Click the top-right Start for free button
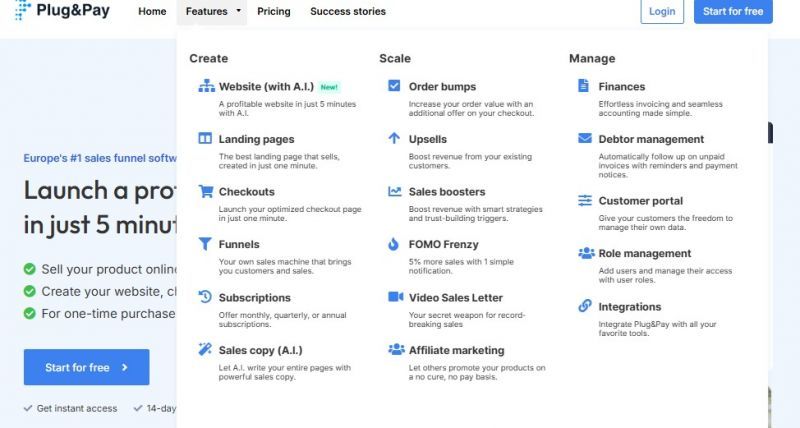This screenshot has height=428, width=800. click(x=733, y=12)
